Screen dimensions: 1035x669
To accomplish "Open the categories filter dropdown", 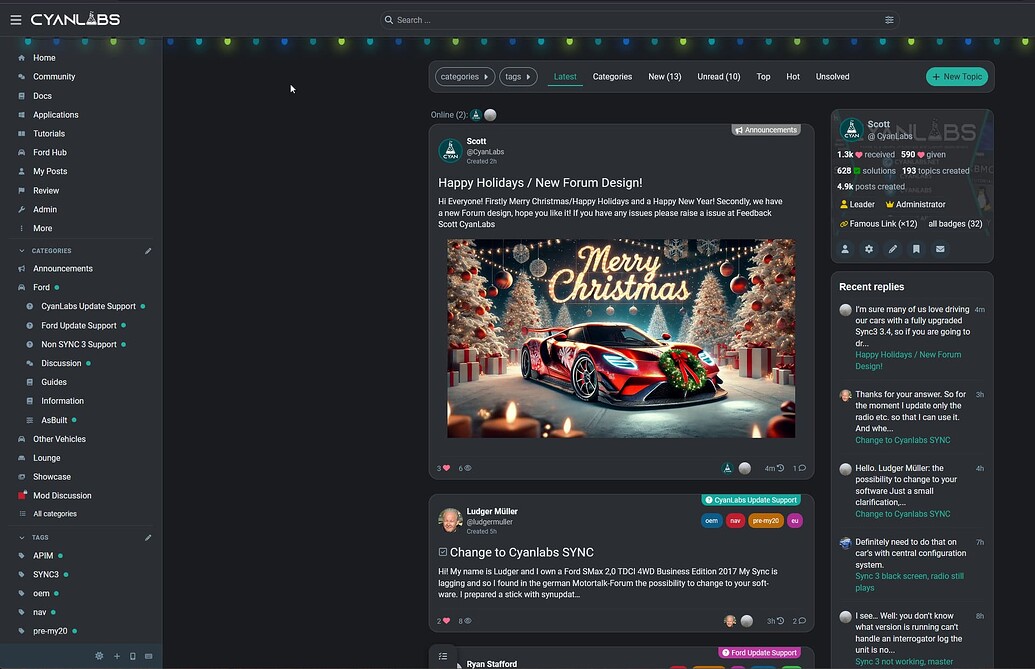I will (x=464, y=77).
